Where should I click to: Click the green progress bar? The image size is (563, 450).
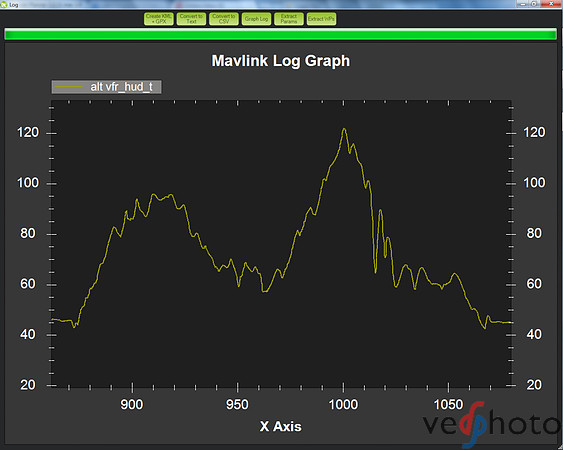click(x=280, y=34)
